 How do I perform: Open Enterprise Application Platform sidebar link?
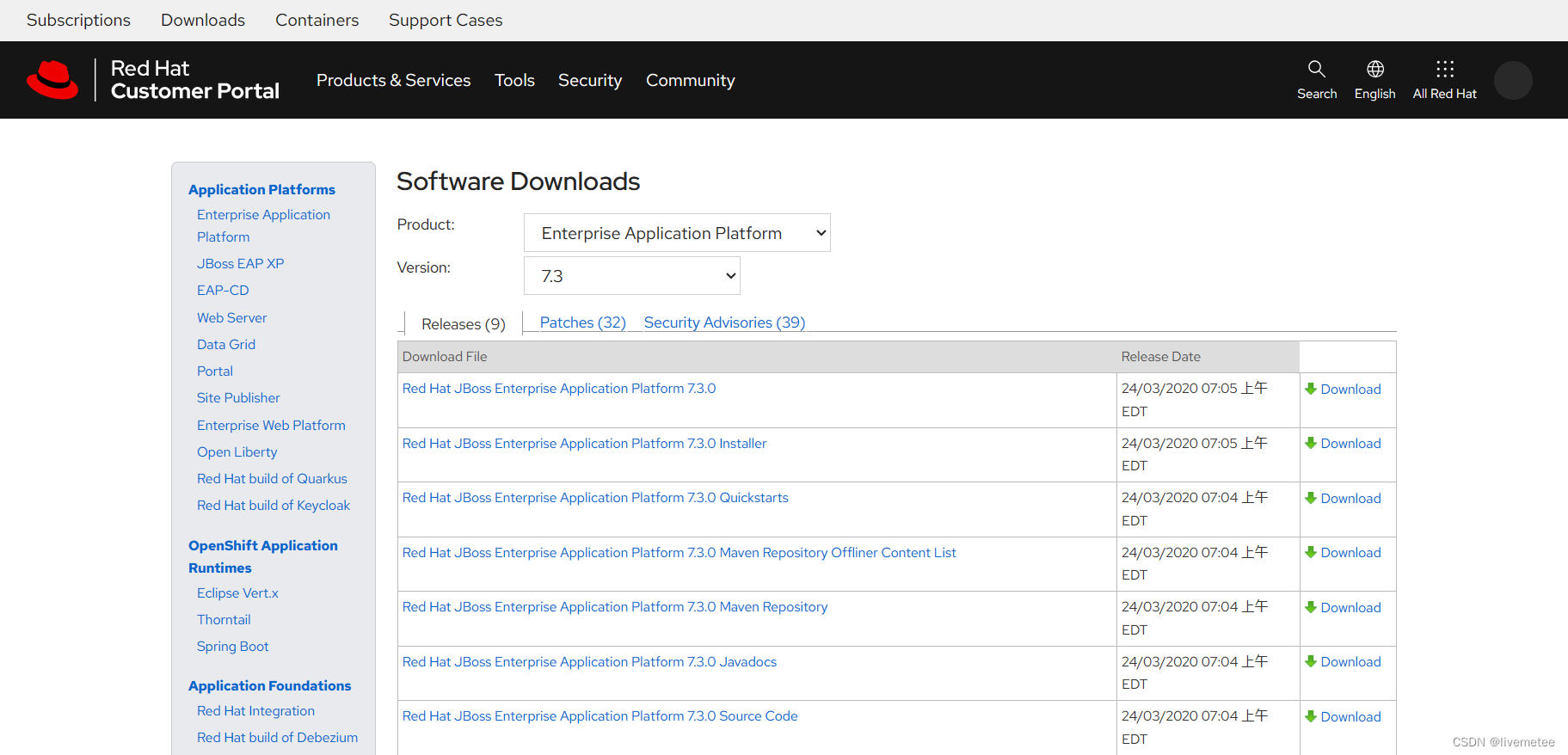(x=263, y=225)
